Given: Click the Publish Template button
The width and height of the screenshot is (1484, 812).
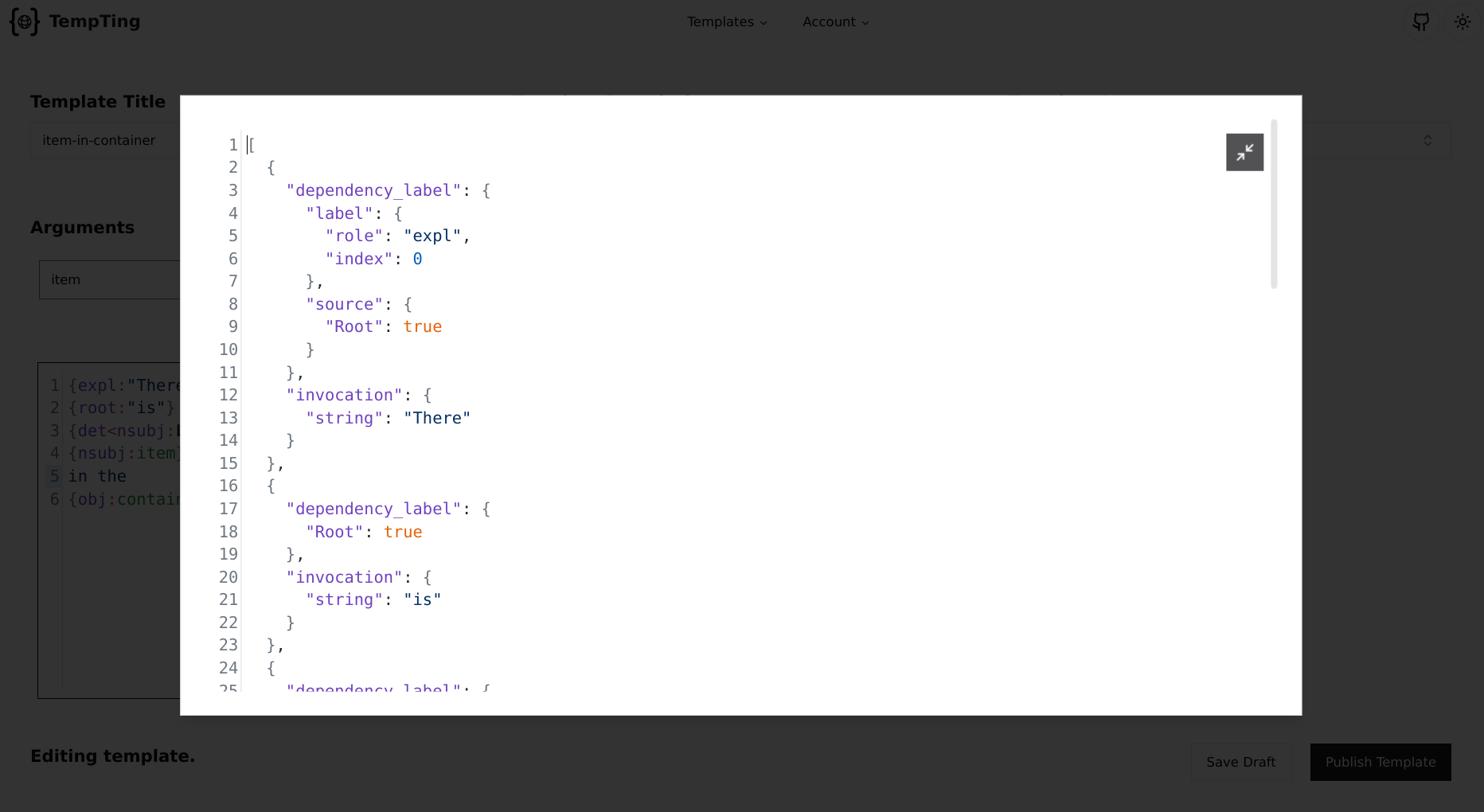Looking at the screenshot, I should coord(1380,762).
